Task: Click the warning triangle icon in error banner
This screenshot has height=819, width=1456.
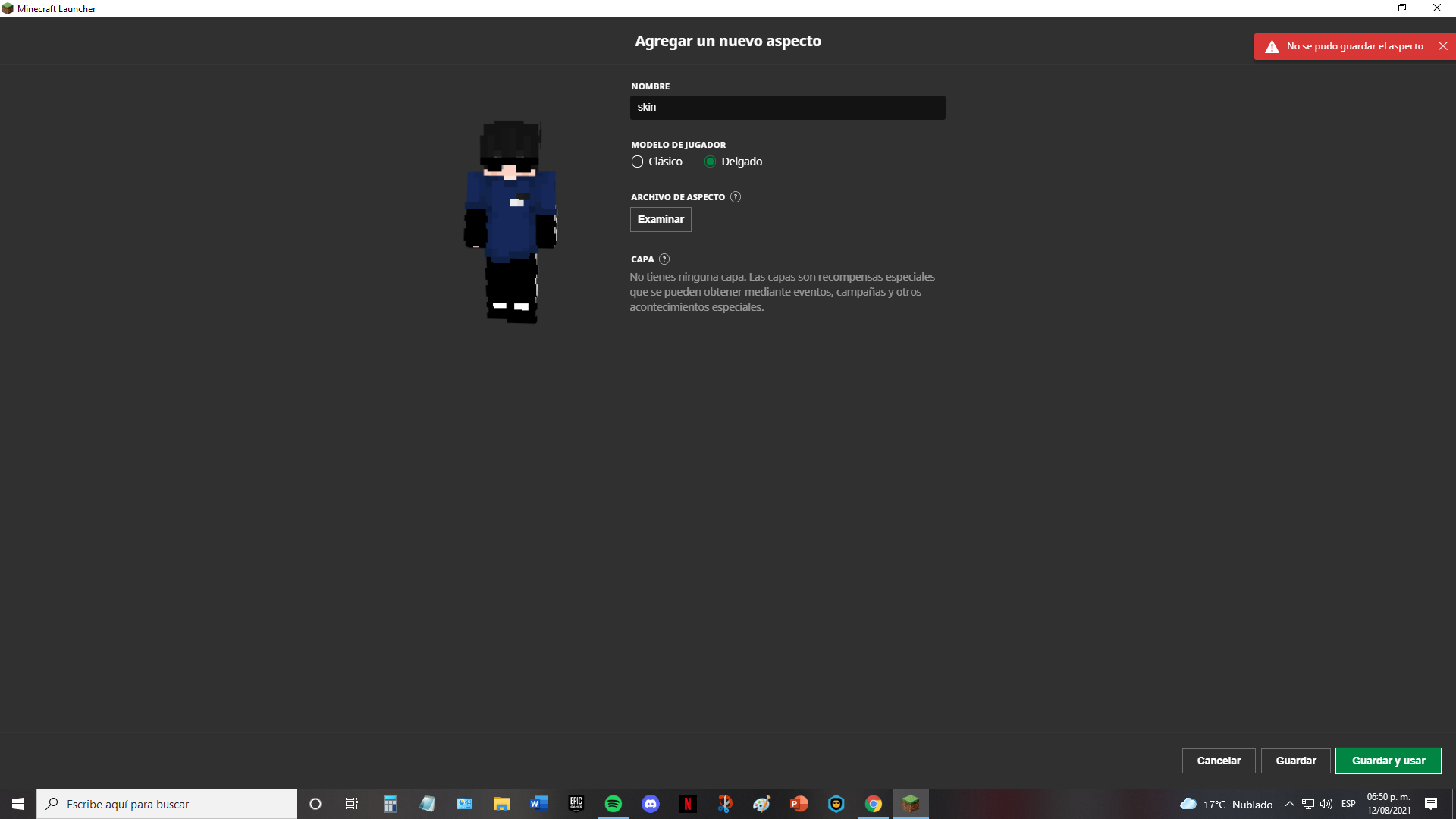Action: pos(1272,47)
